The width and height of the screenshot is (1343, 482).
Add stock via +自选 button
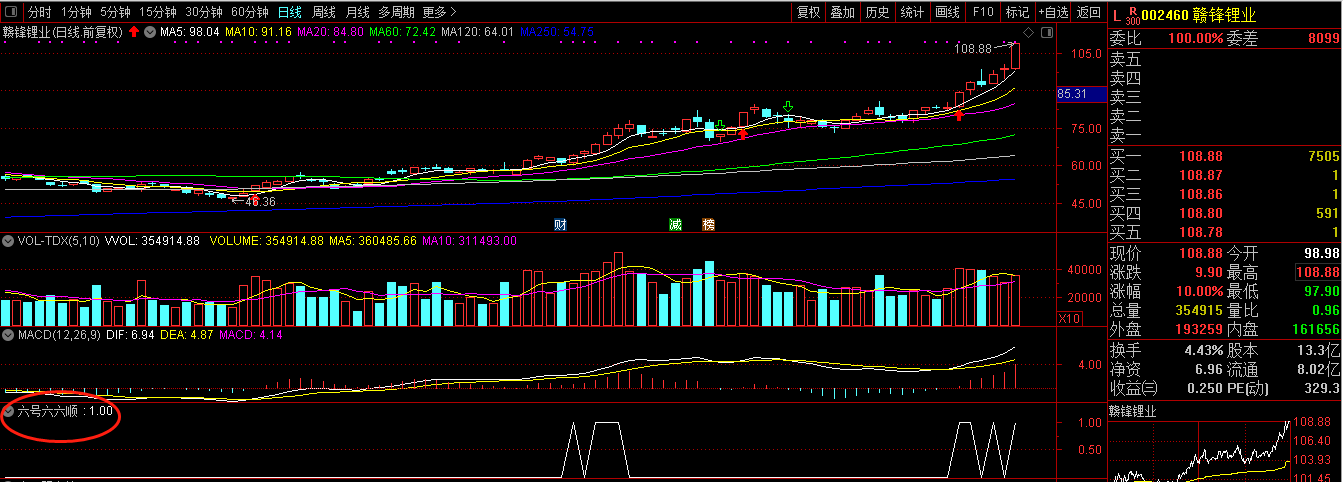[1053, 12]
